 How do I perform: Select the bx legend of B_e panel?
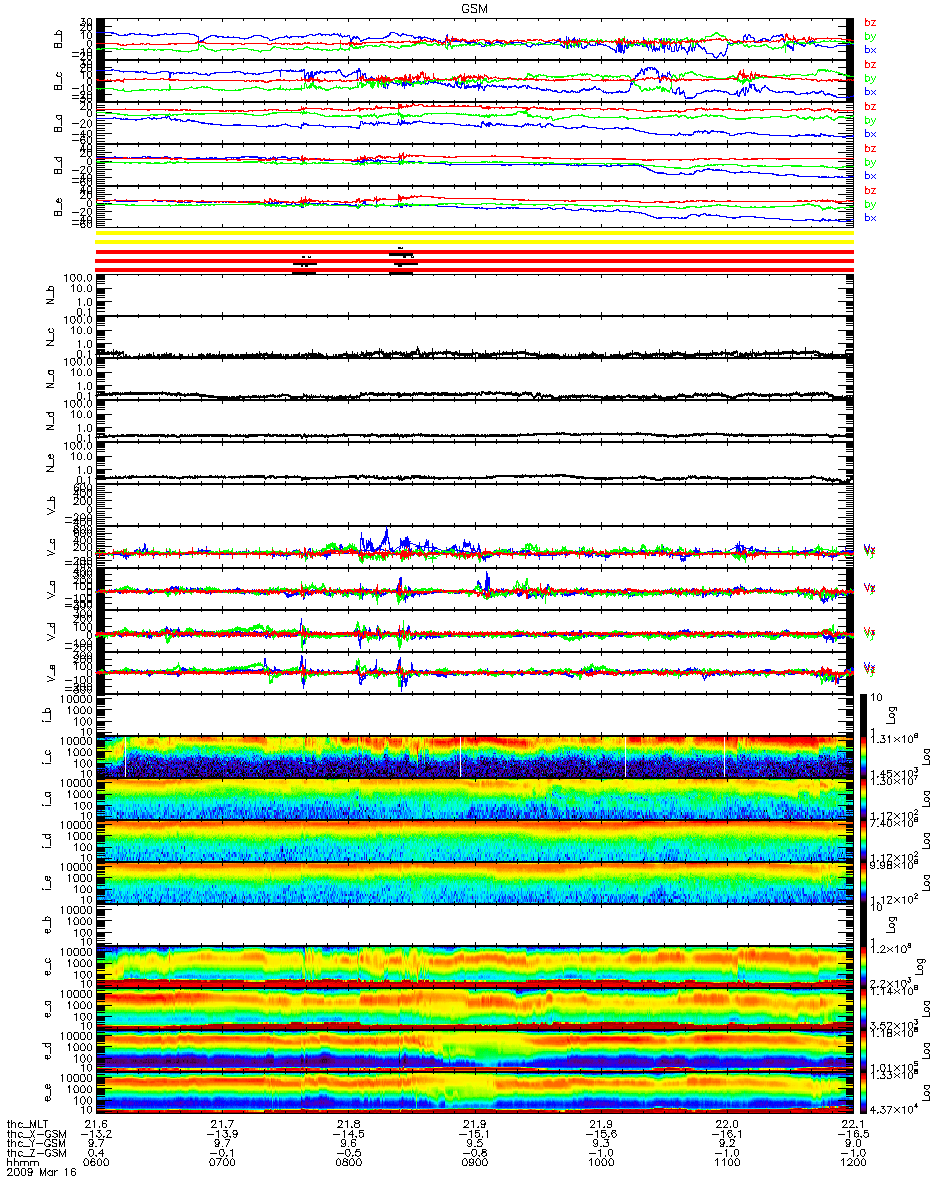point(869,217)
